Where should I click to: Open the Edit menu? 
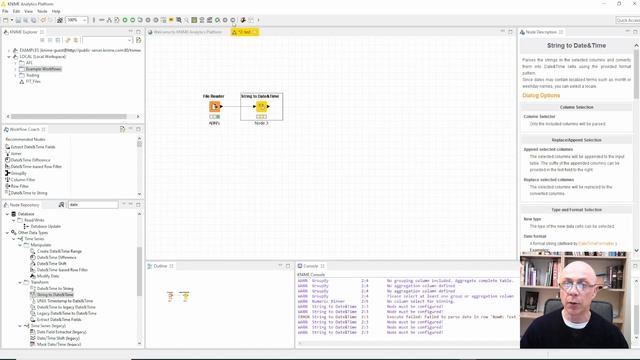pyautogui.click(x=16, y=11)
